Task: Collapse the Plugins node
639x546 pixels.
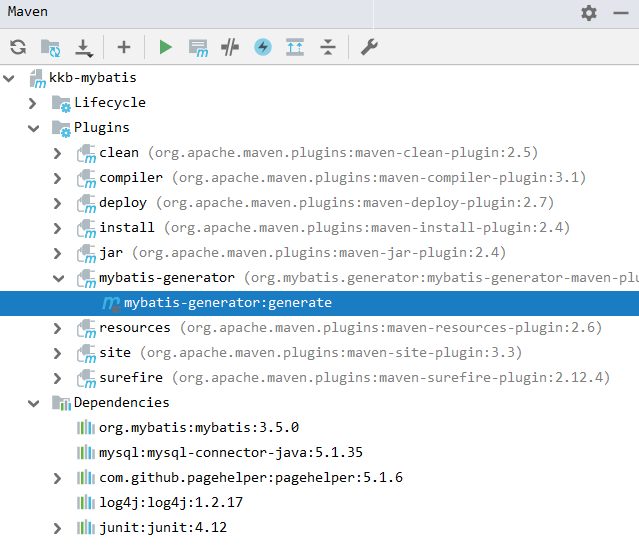Action: pyautogui.click(x=33, y=128)
